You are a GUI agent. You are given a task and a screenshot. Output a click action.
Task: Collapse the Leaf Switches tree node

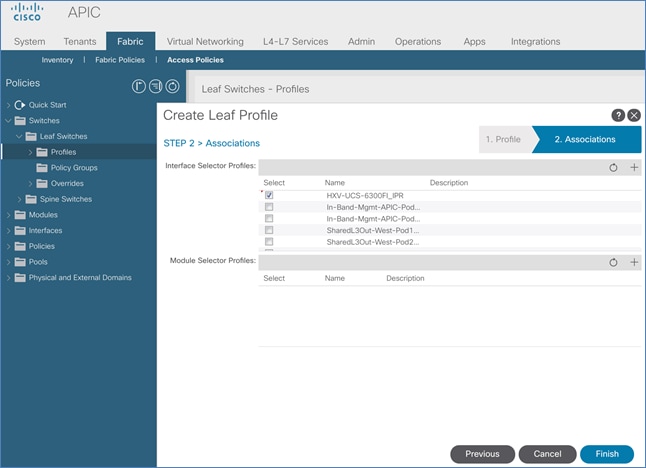(x=19, y=136)
